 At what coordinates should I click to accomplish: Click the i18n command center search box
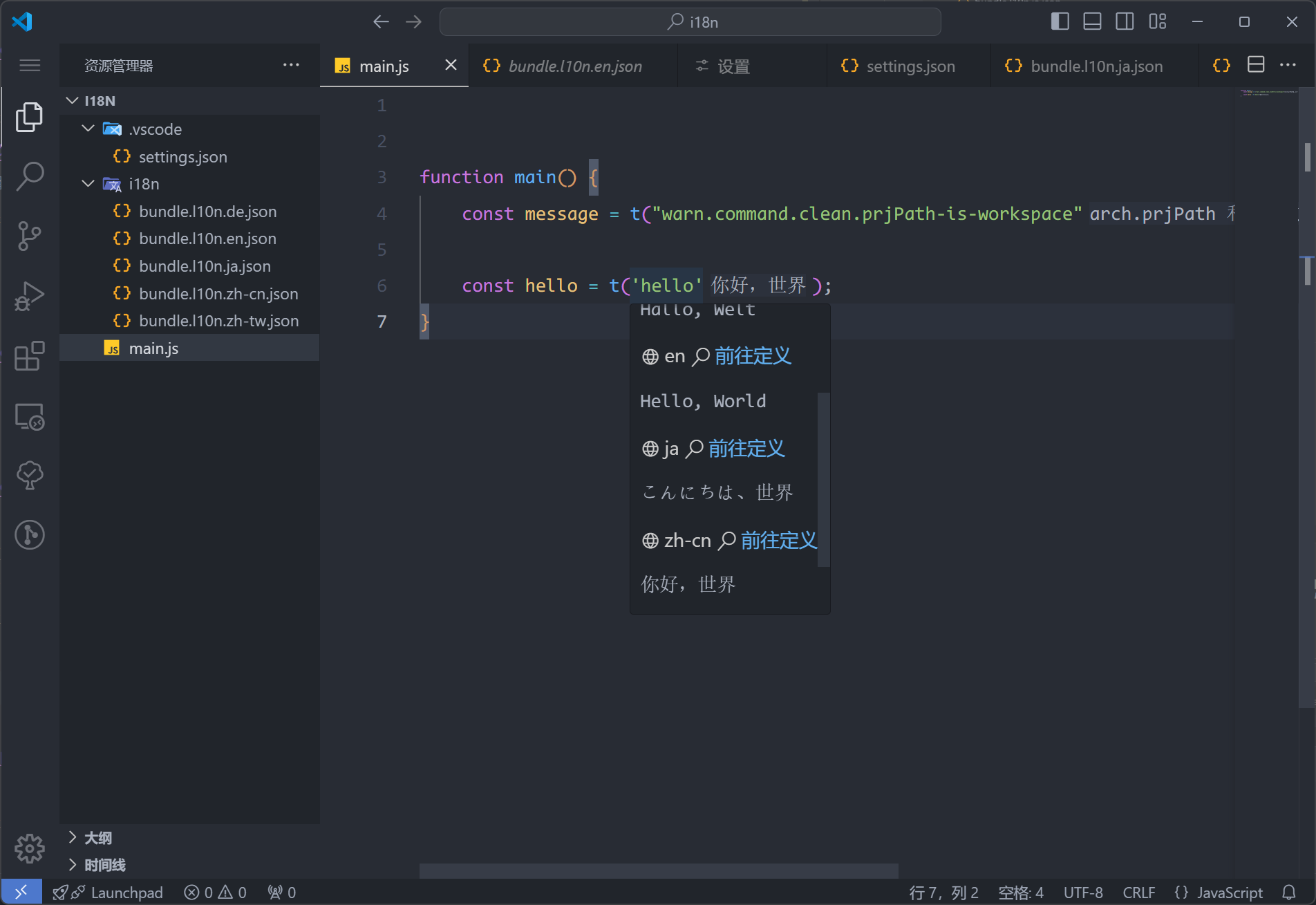click(690, 22)
